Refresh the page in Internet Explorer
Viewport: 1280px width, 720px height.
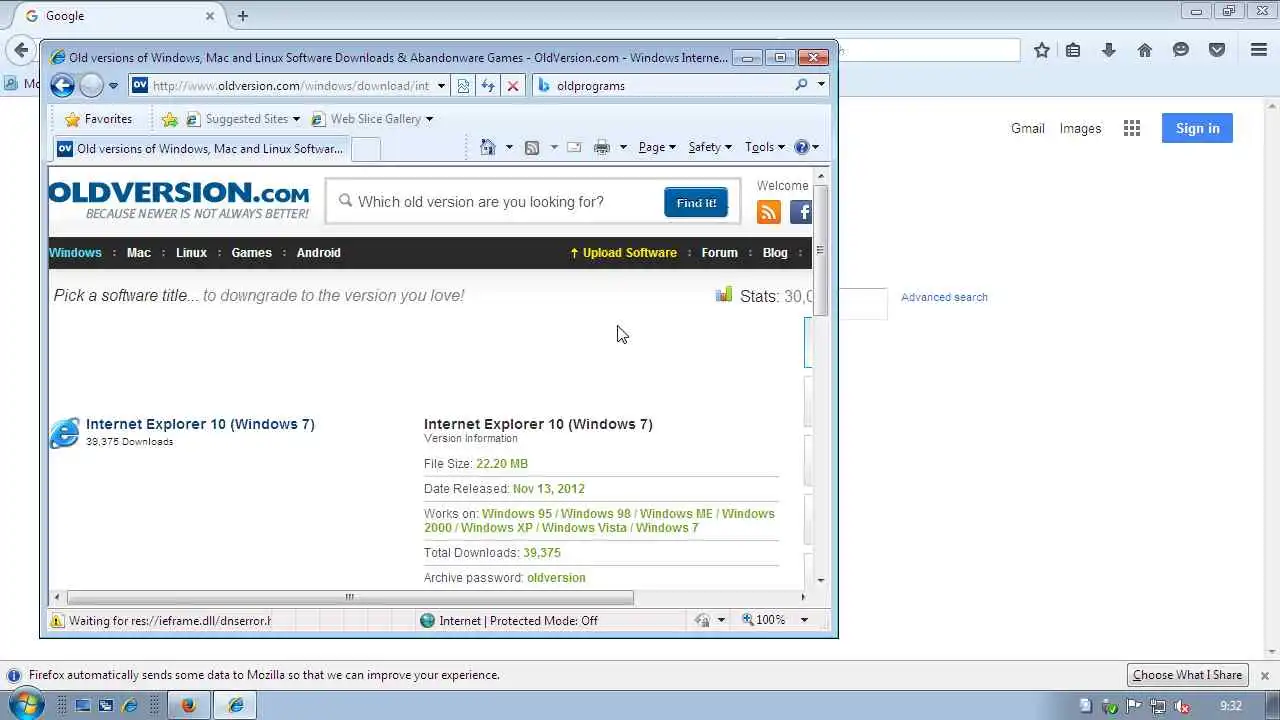click(x=488, y=86)
